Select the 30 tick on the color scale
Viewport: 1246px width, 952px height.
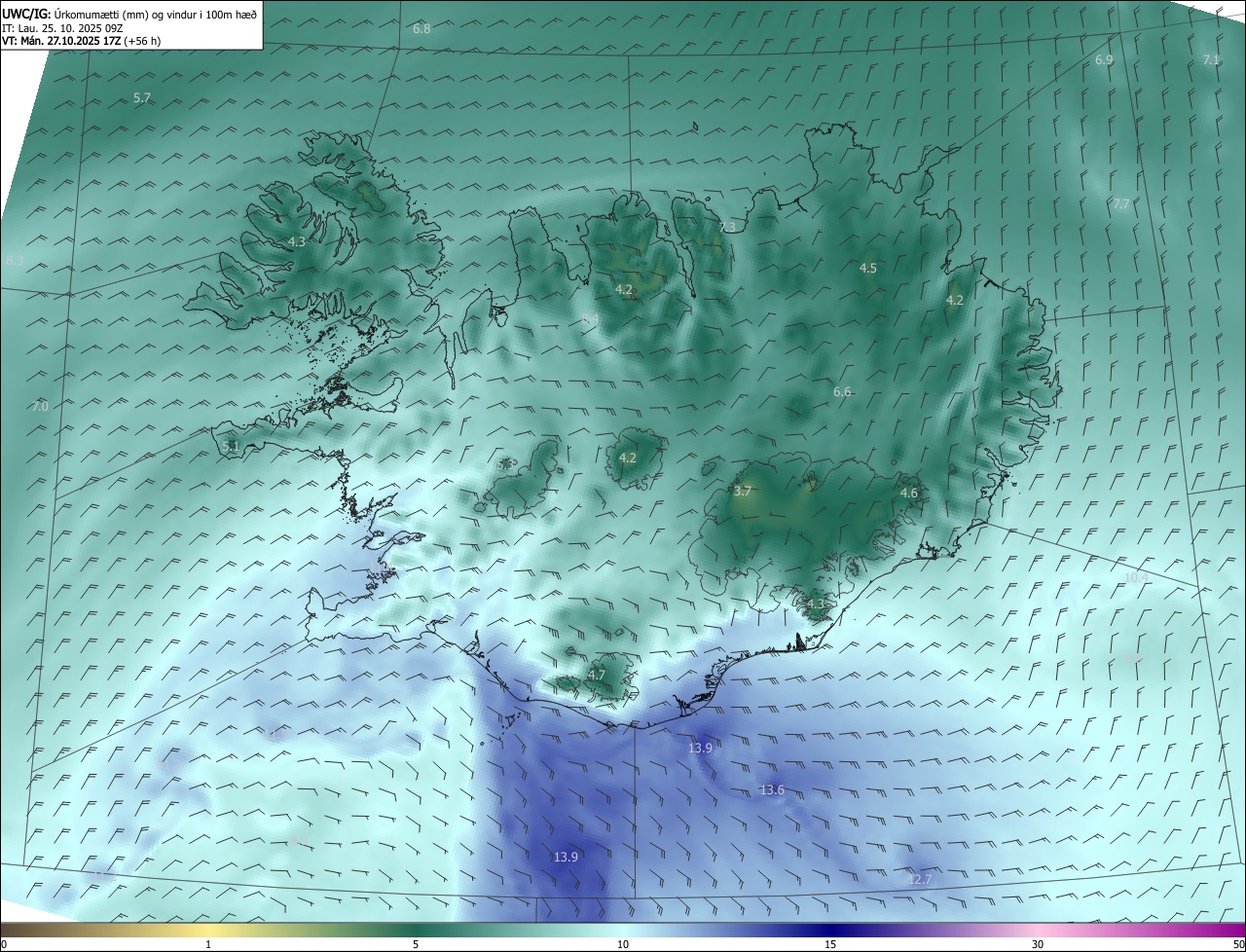[1038, 944]
